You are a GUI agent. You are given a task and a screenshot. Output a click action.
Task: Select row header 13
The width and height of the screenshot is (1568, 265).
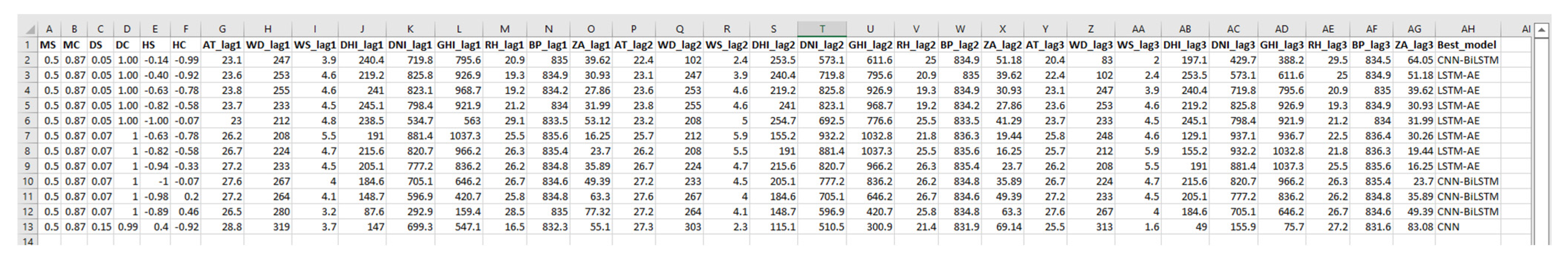point(27,227)
